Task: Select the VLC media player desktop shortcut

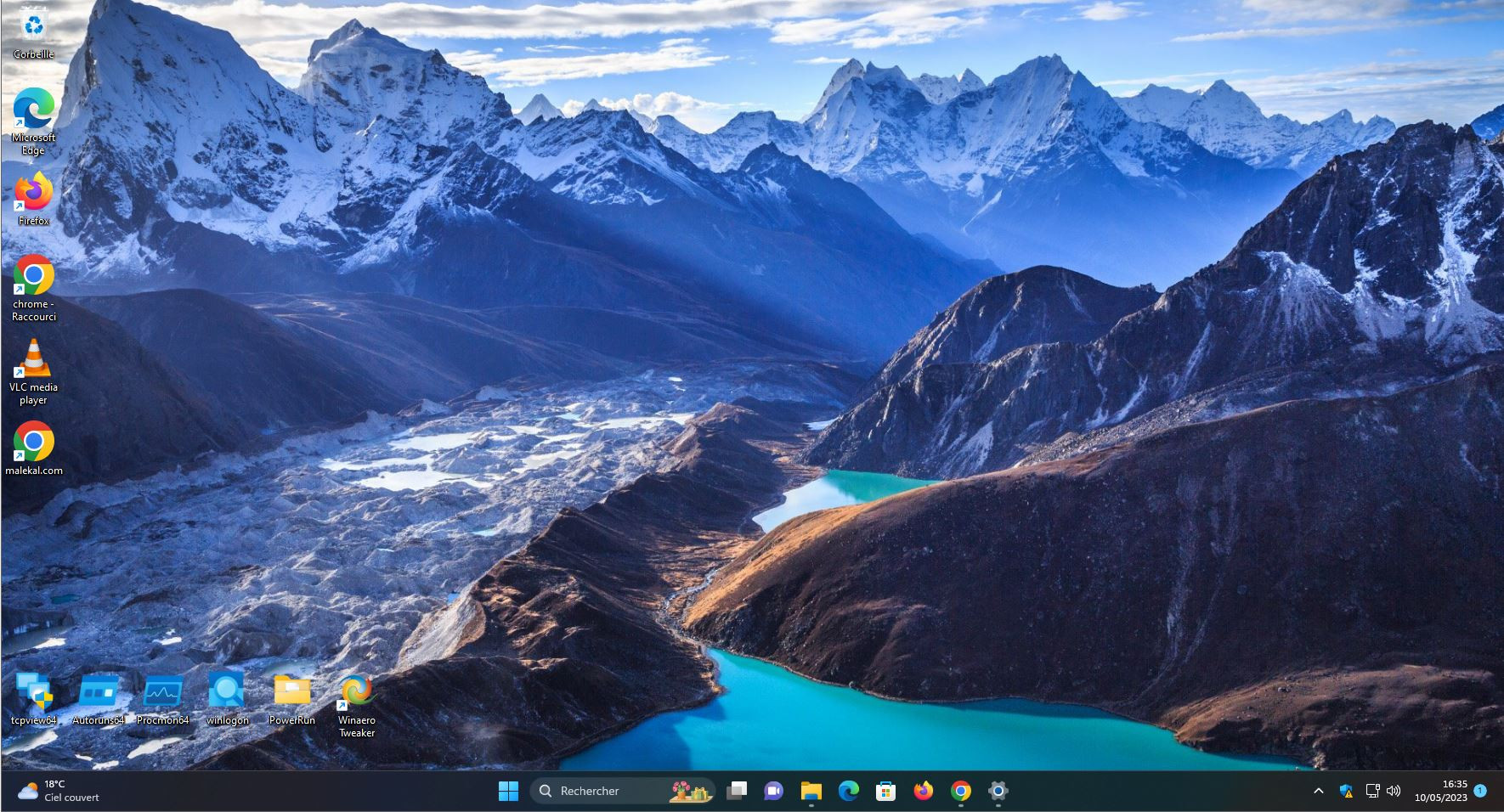Action: 34,370
